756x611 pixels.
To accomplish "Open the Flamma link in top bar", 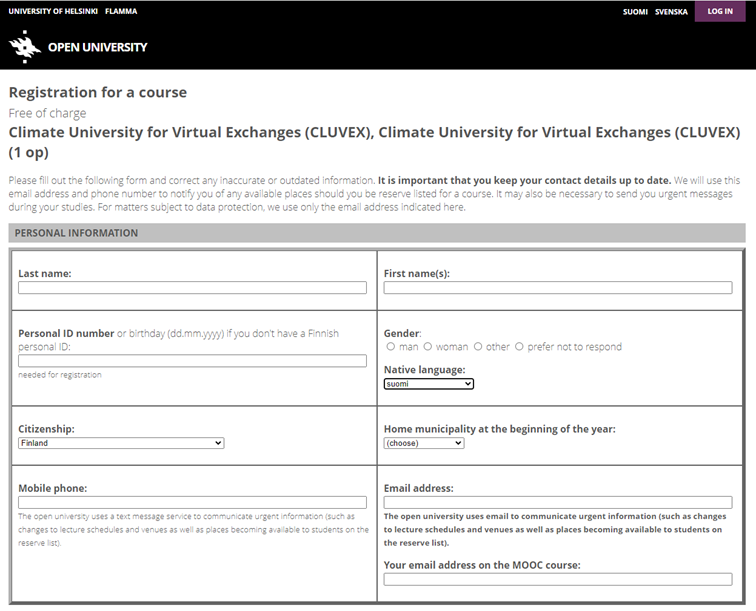I will coord(121,11).
